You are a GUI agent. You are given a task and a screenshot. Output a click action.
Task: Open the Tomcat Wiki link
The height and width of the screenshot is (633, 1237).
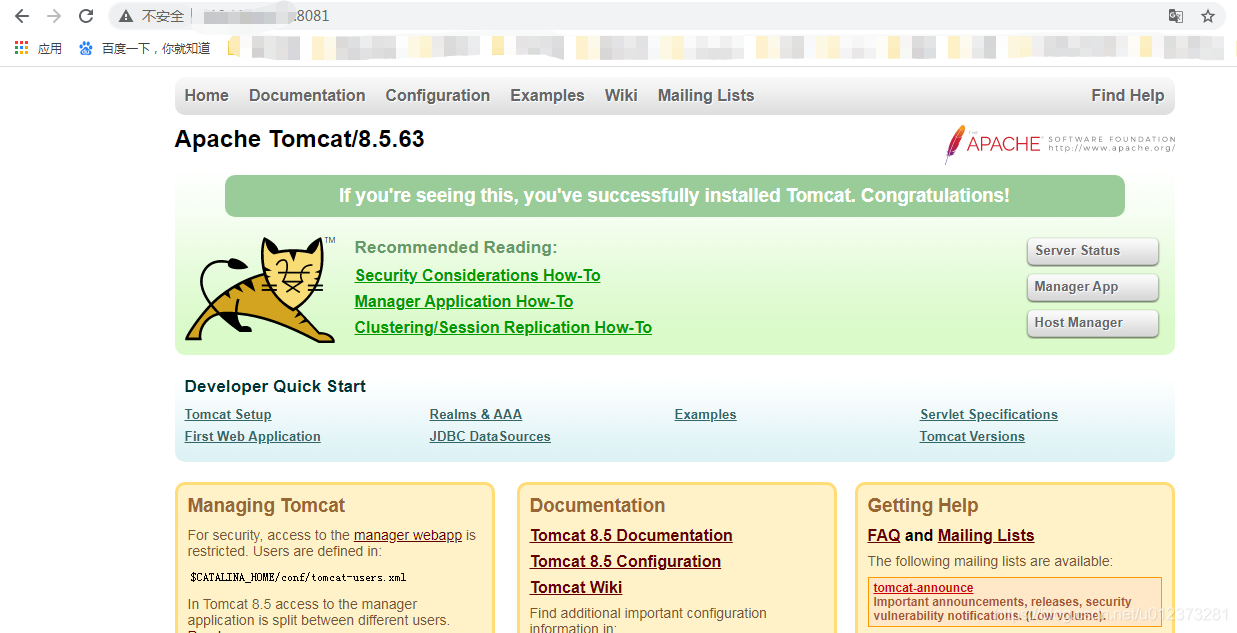pos(576,588)
